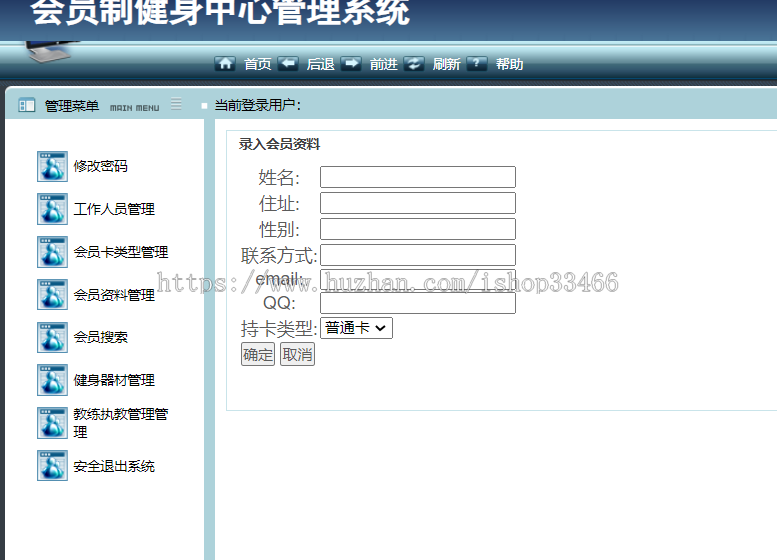
Task: Go to 会员卡类型管理
Action: (121, 252)
